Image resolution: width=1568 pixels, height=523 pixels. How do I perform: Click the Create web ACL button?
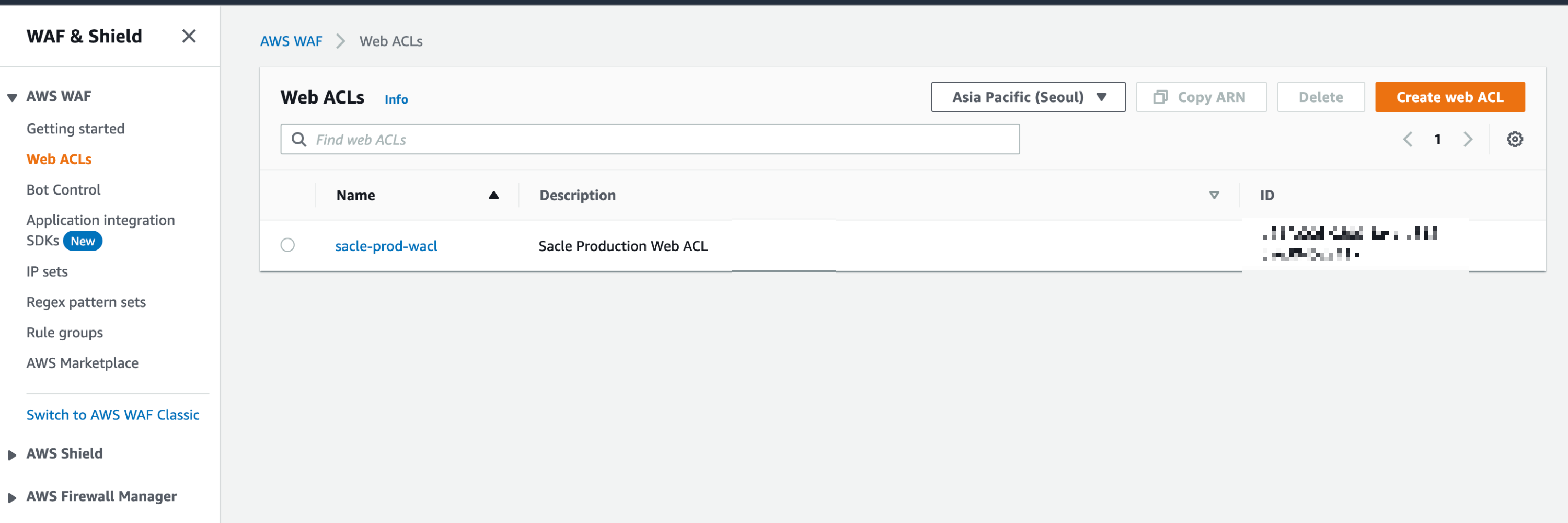(x=1449, y=97)
